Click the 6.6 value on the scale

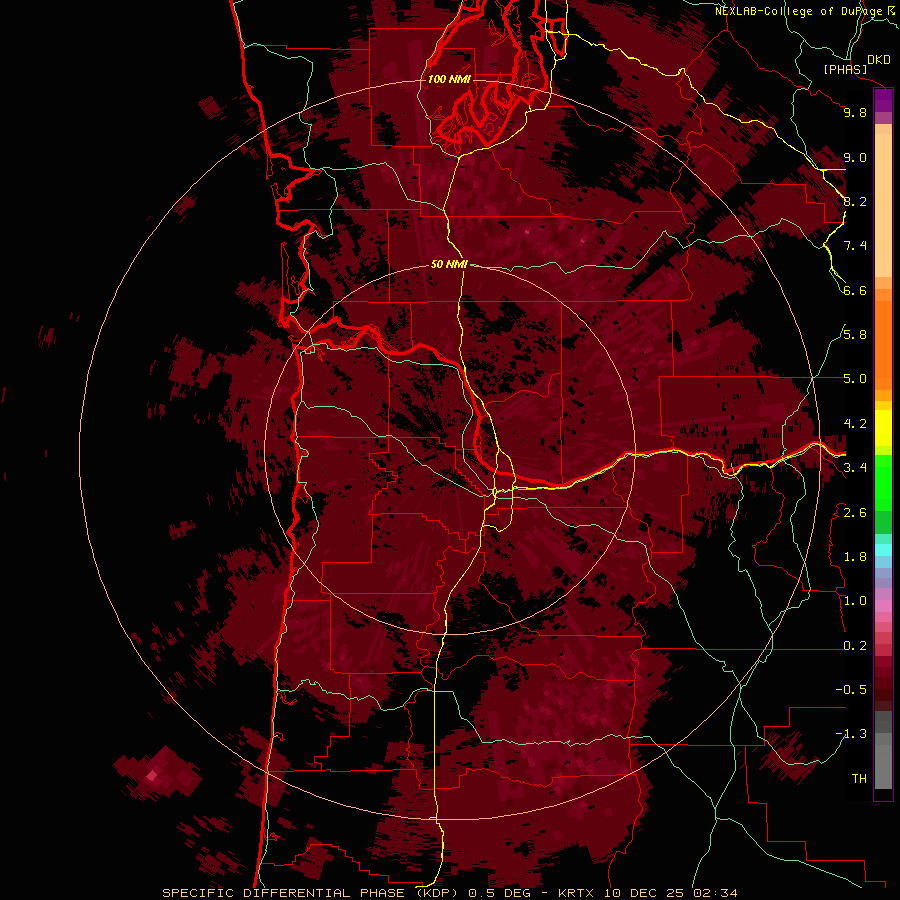click(855, 290)
